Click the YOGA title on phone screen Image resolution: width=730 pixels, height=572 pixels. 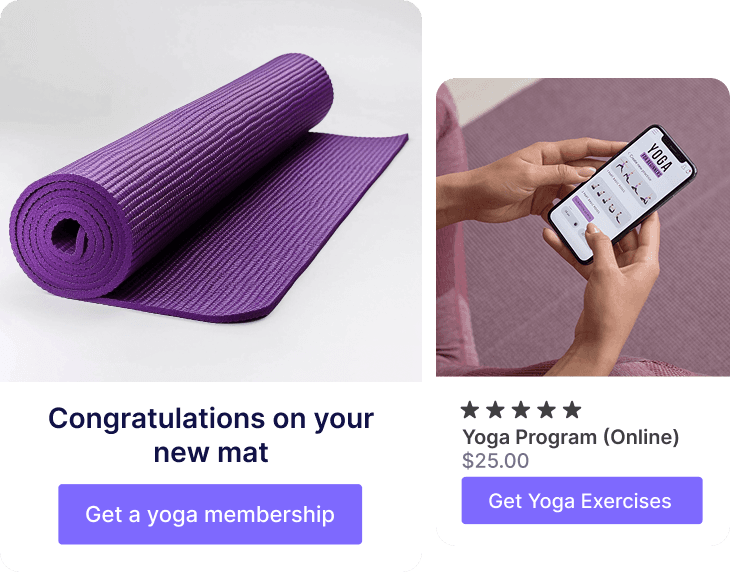(660, 158)
